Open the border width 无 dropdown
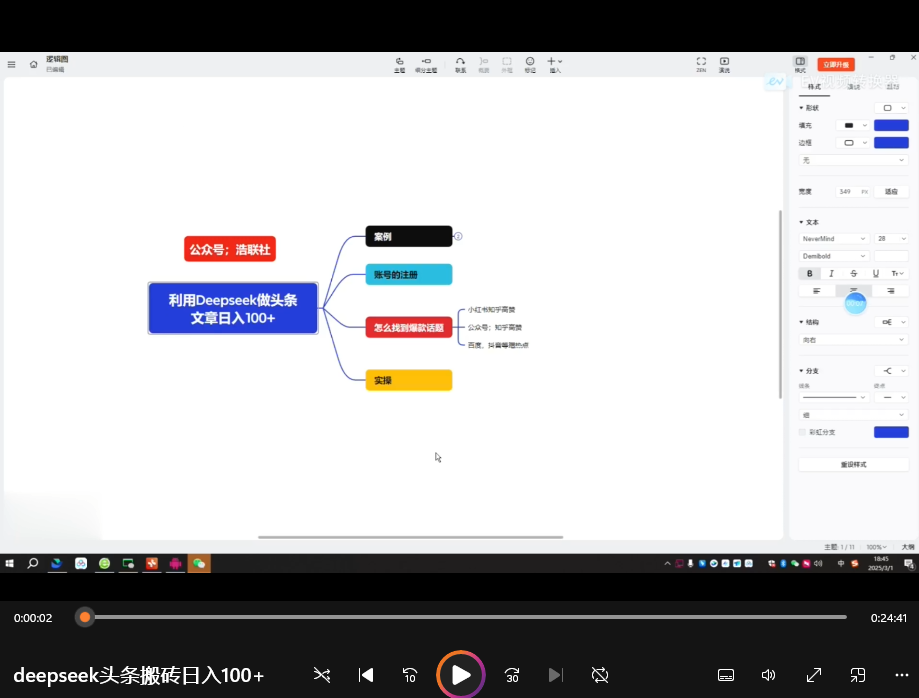The height and width of the screenshot is (698, 919). [x=853, y=160]
